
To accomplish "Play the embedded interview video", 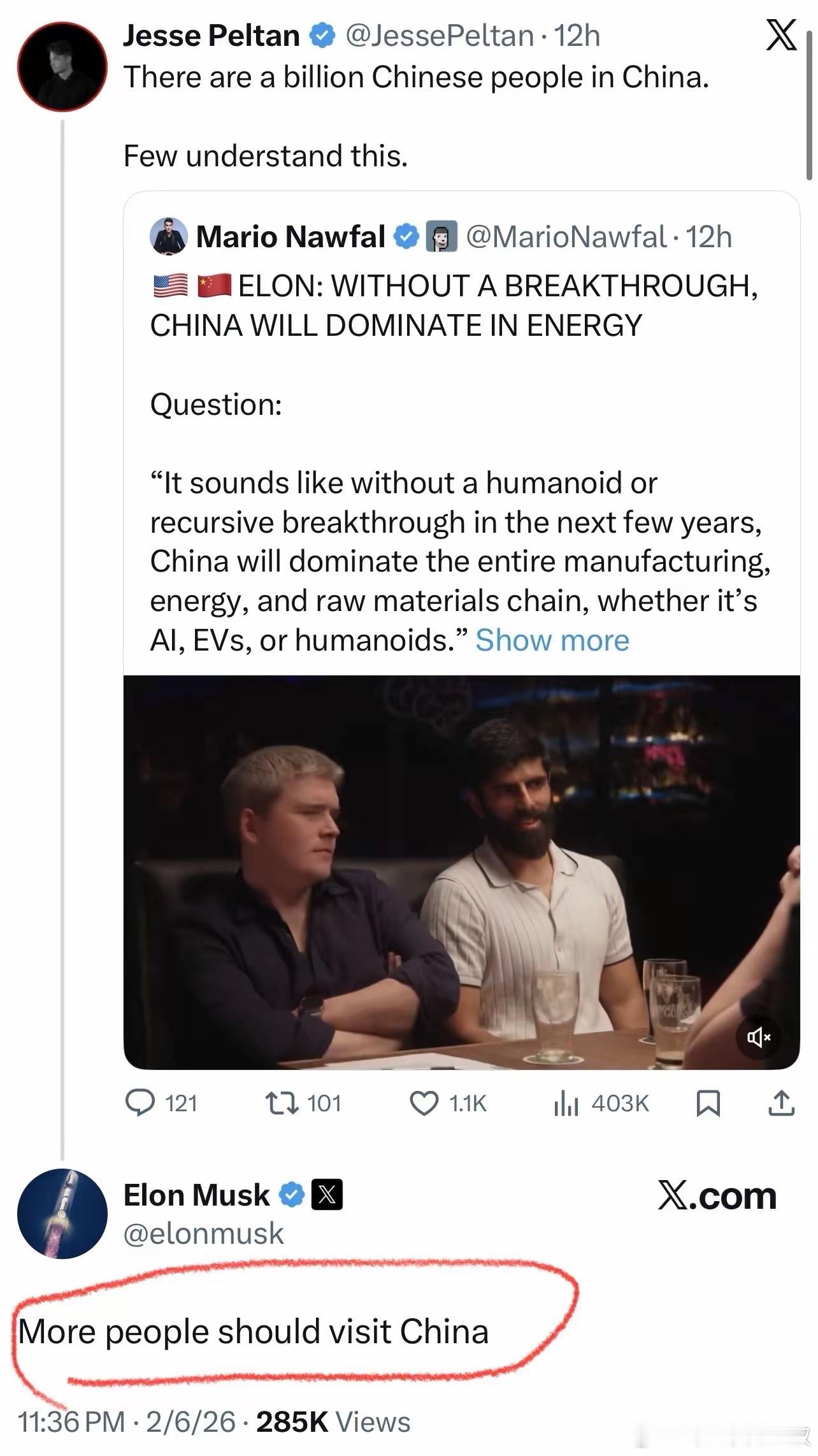I will (461, 872).
